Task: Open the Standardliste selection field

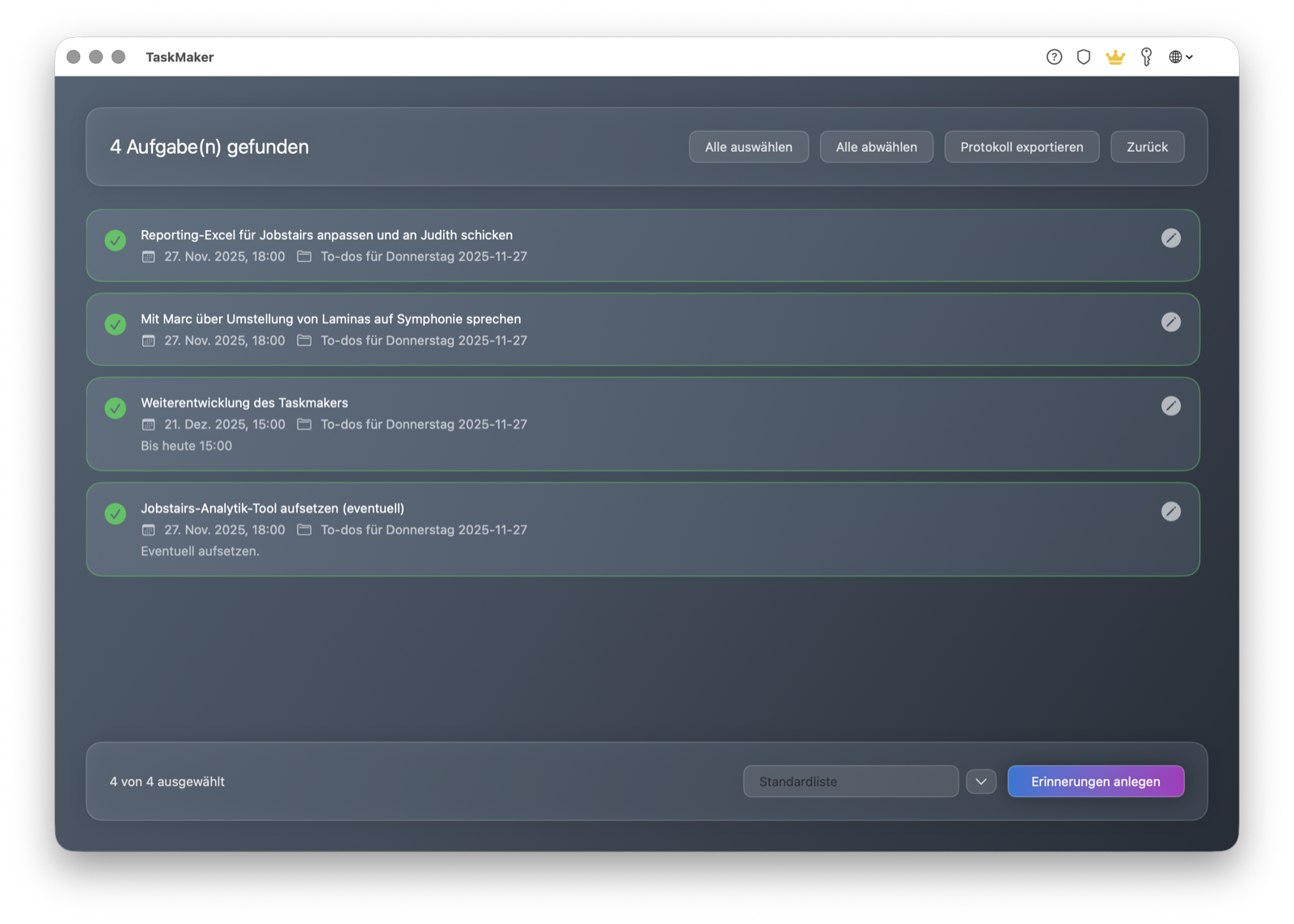Action: [x=850, y=781]
